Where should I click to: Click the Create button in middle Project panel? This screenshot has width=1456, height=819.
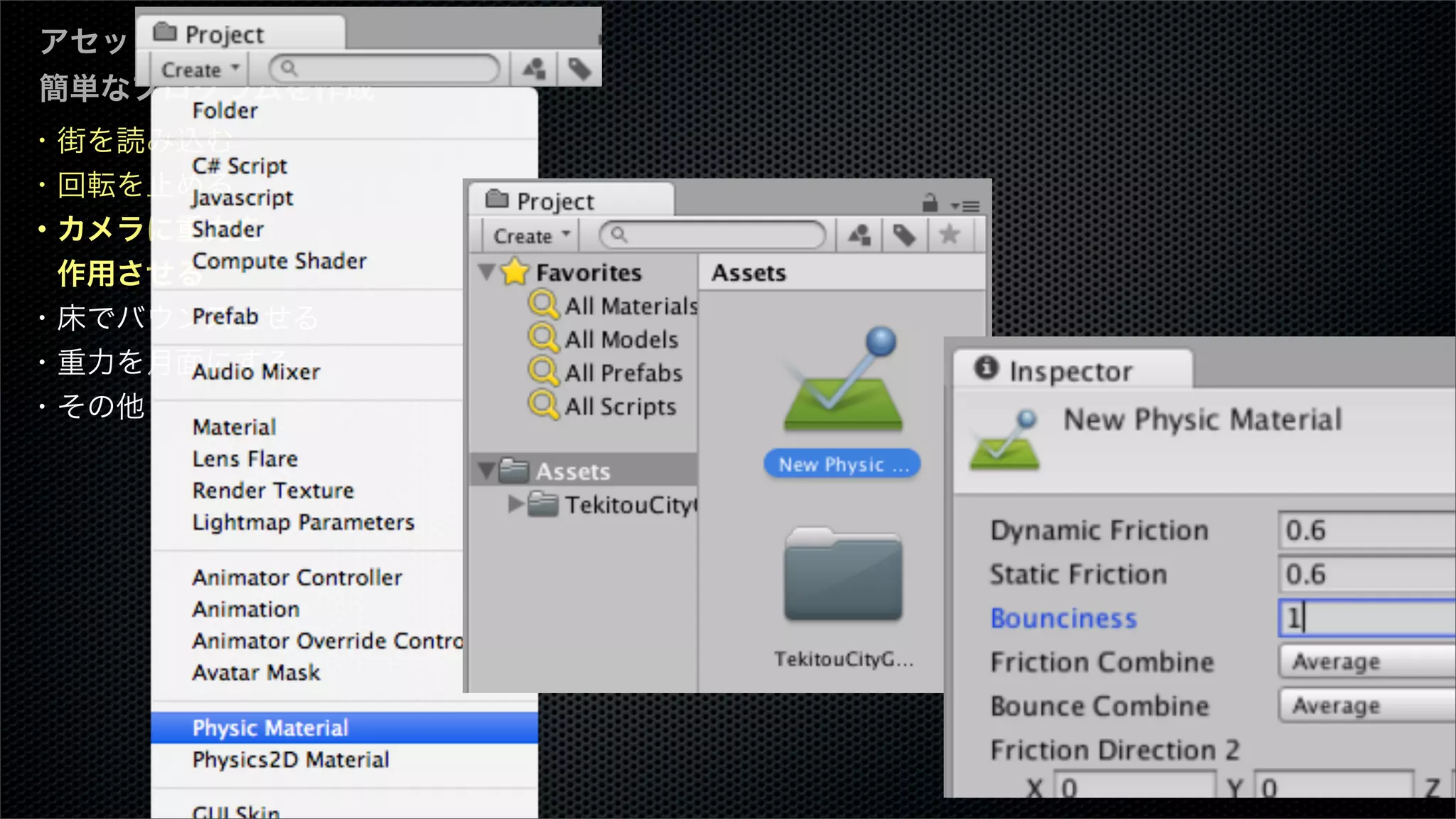click(x=530, y=236)
